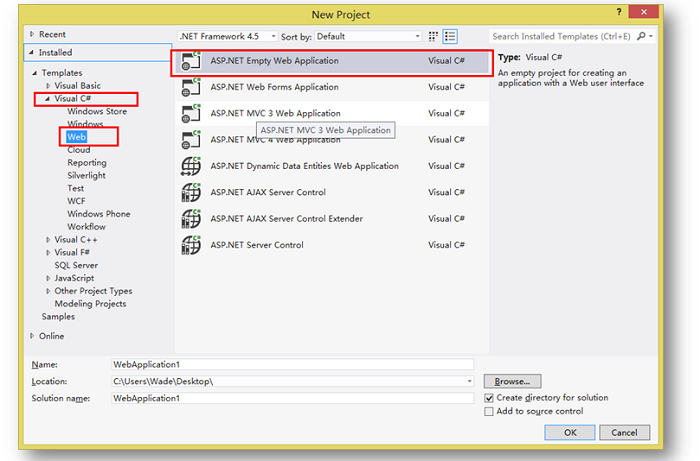Collapse the Visual C# node arrow

pos(47,99)
